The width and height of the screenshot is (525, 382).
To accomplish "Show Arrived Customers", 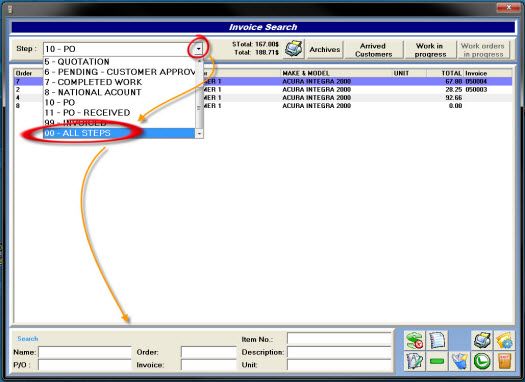I will coord(373,50).
